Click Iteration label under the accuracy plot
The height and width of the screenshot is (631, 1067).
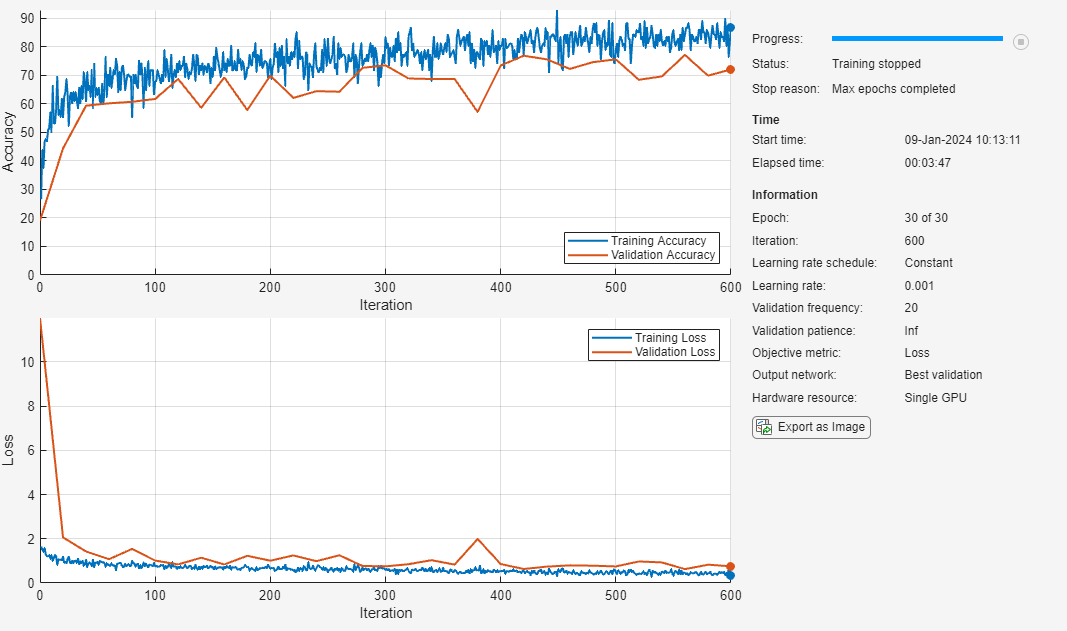pos(385,305)
